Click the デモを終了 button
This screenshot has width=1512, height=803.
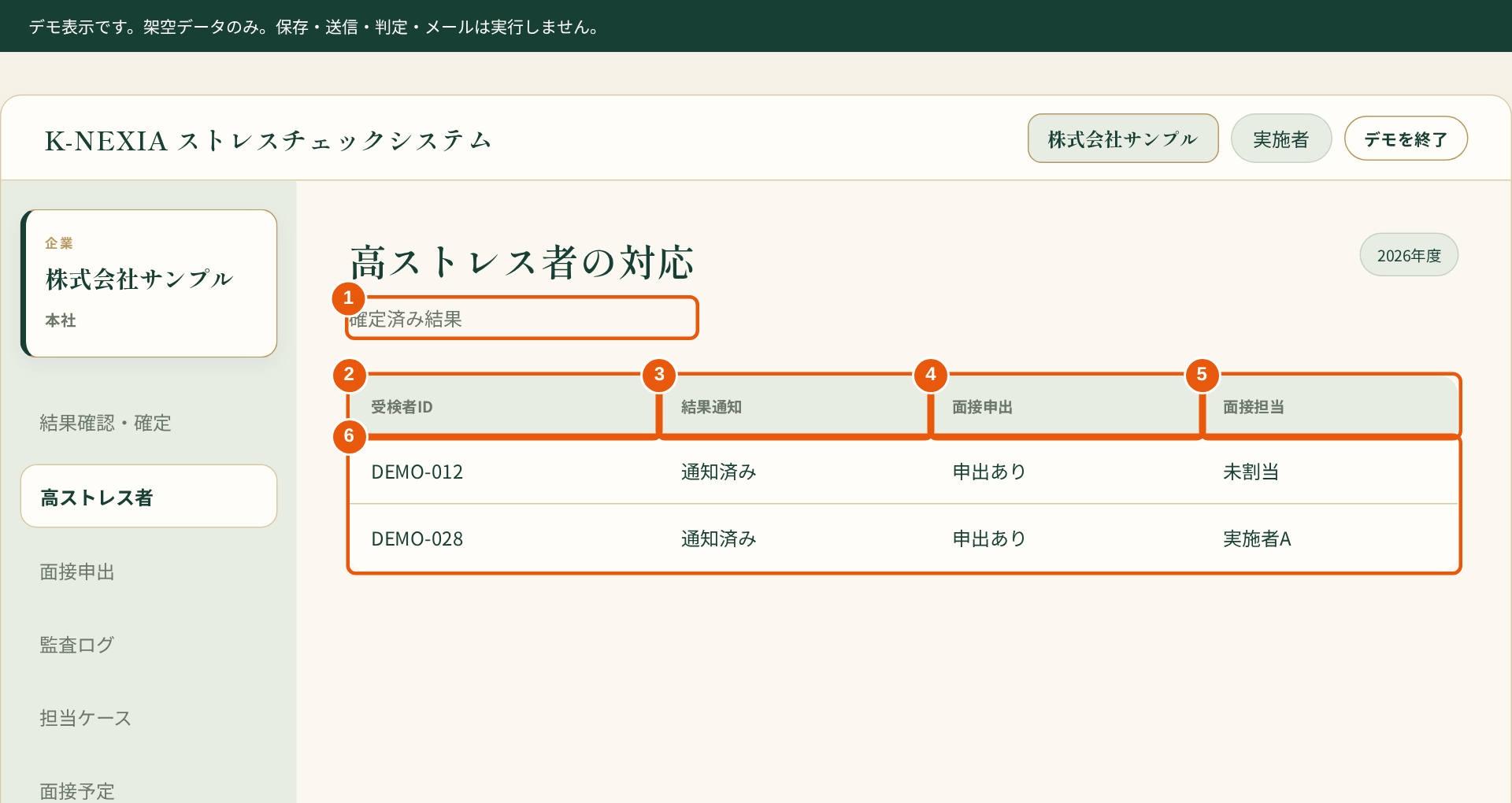(1406, 139)
